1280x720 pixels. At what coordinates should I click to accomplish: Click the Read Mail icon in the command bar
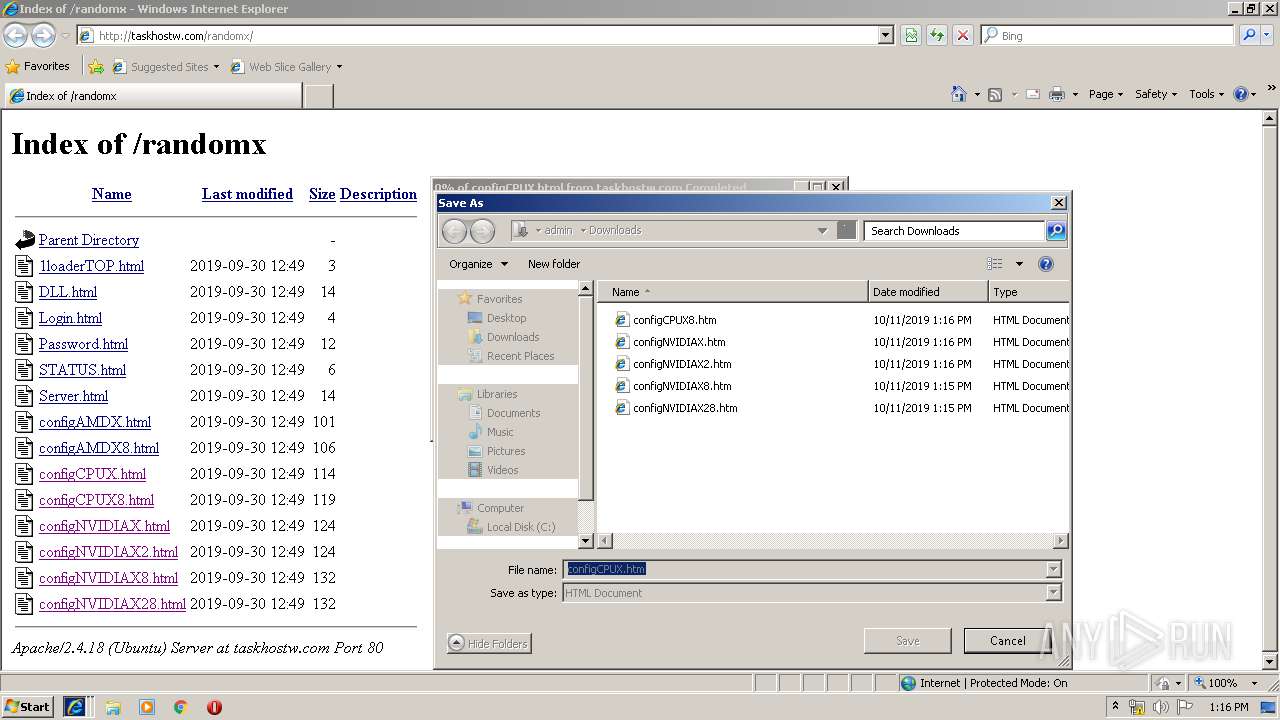coord(1032,94)
